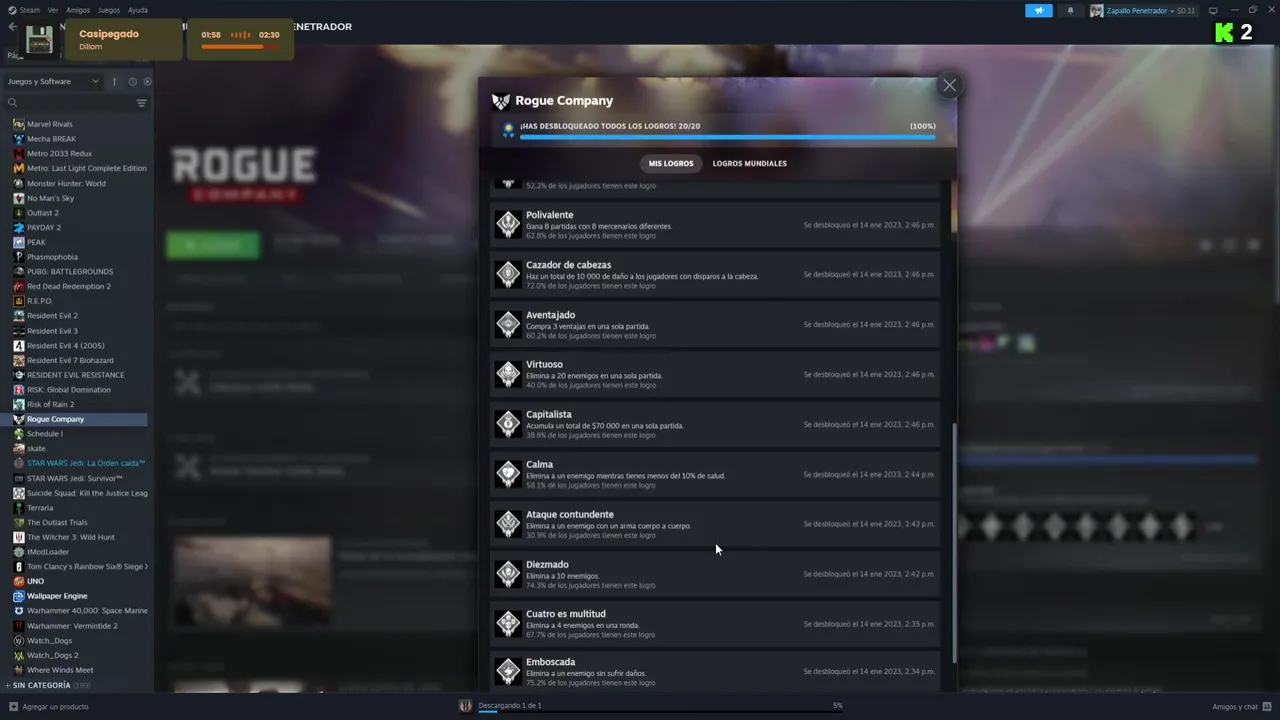Switch to the MIS LOGROS tab
The width and height of the screenshot is (1280, 720).
pyautogui.click(x=671, y=163)
